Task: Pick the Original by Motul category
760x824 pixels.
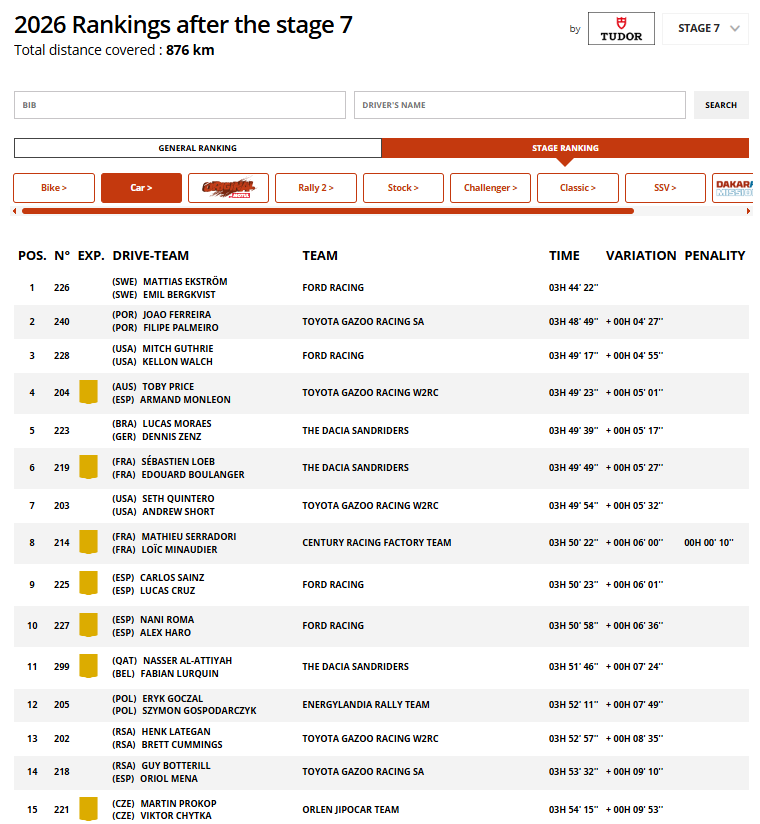Action: coord(229,188)
